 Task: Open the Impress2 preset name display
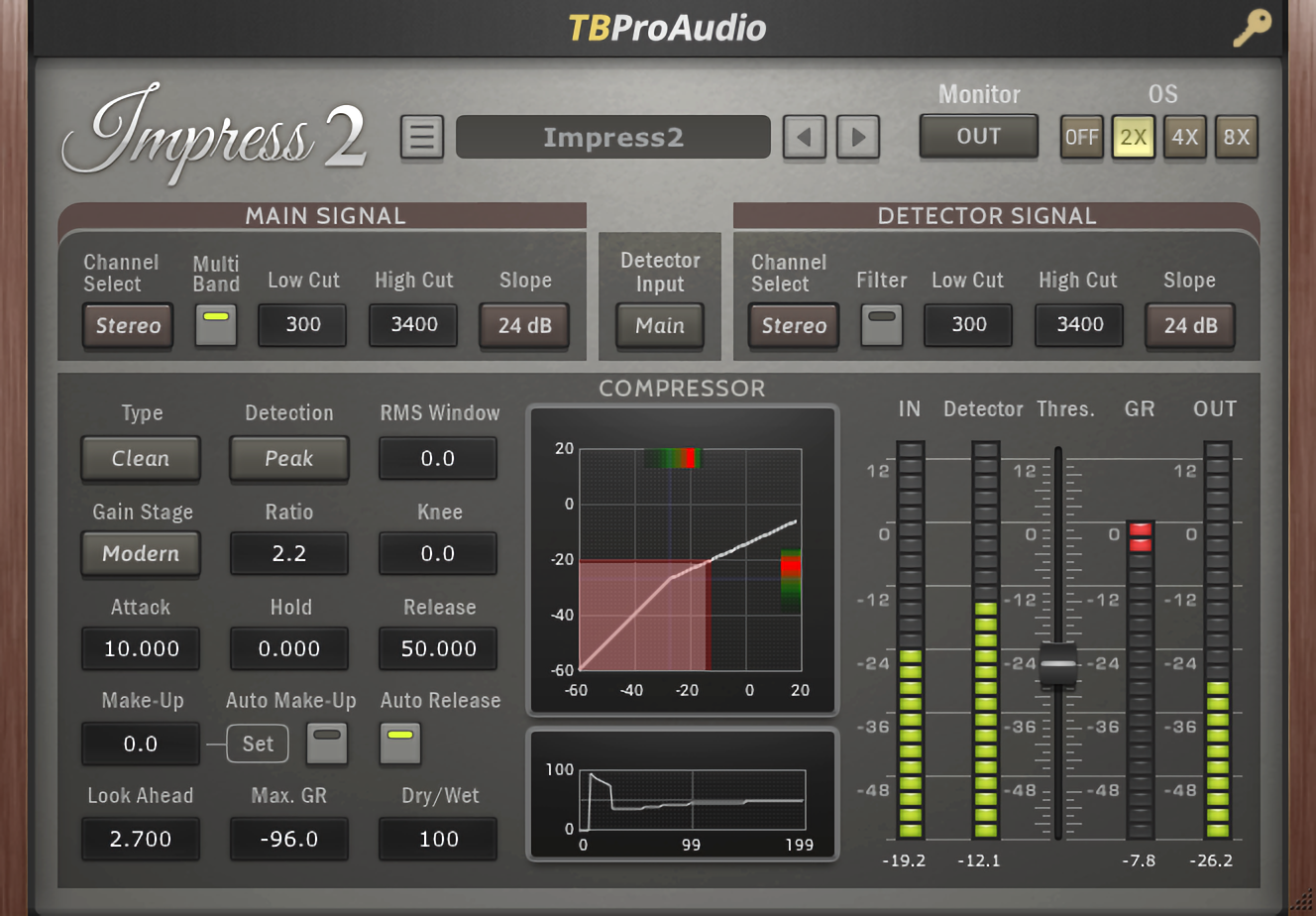pos(612,137)
